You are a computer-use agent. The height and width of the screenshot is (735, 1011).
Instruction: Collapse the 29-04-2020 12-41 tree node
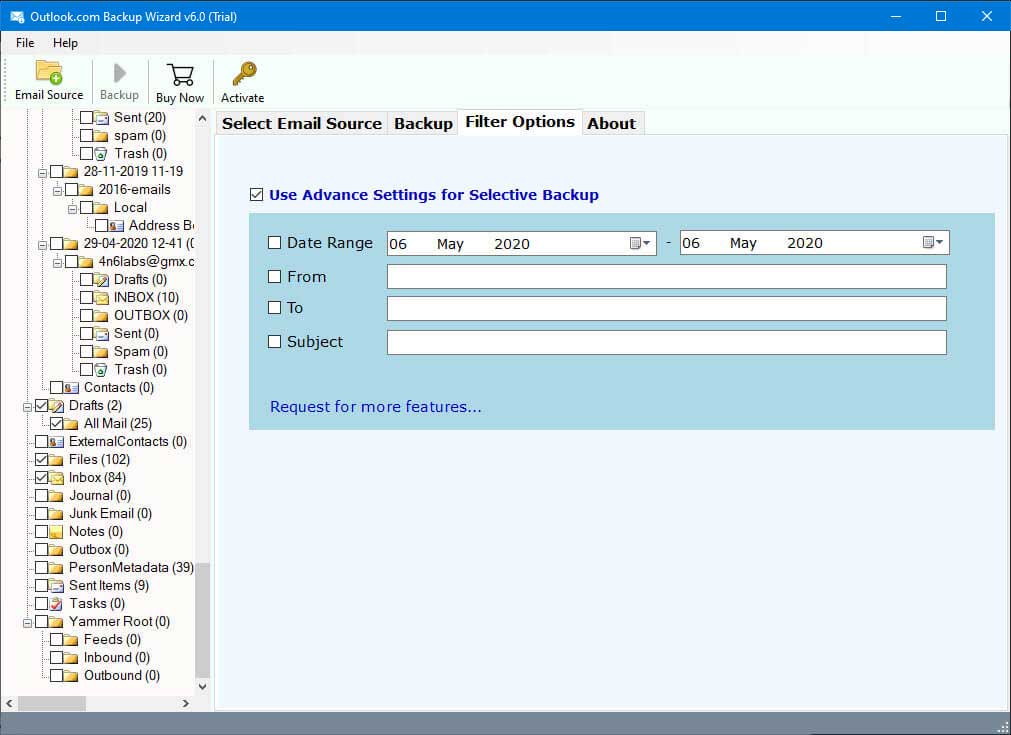tap(42, 245)
